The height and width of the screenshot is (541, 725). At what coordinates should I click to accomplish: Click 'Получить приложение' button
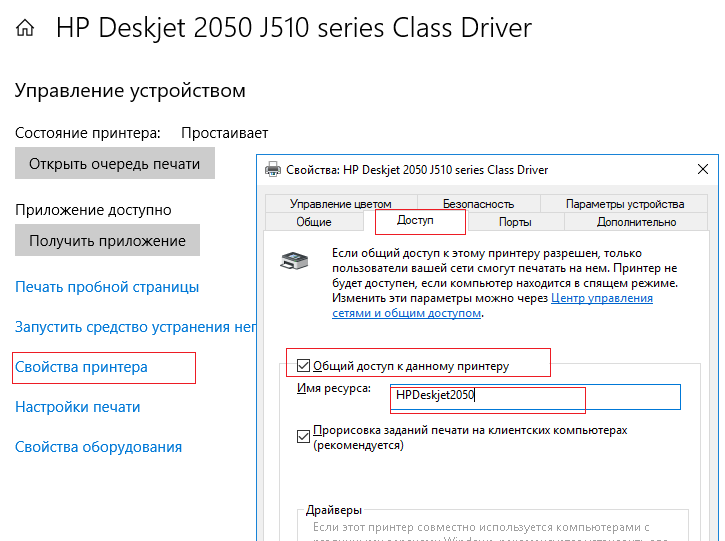click(x=107, y=240)
